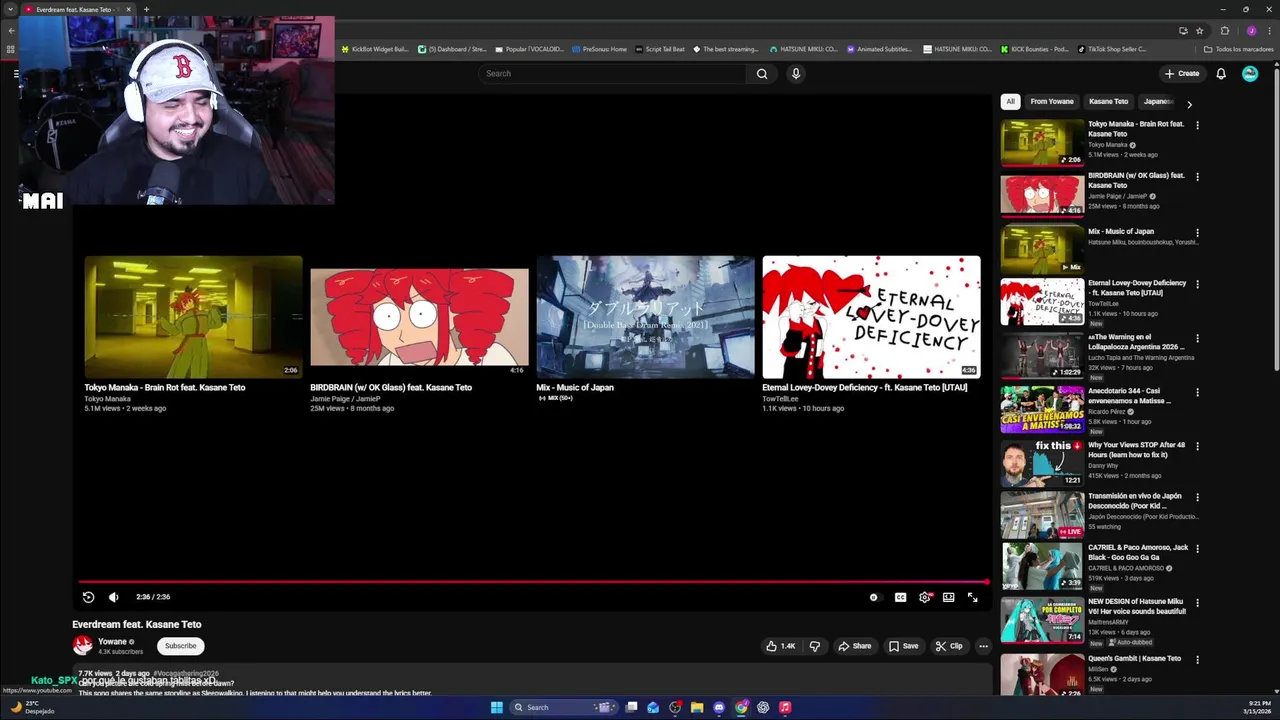Save video to playlist
1280x720 pixels.
[903, 646]
